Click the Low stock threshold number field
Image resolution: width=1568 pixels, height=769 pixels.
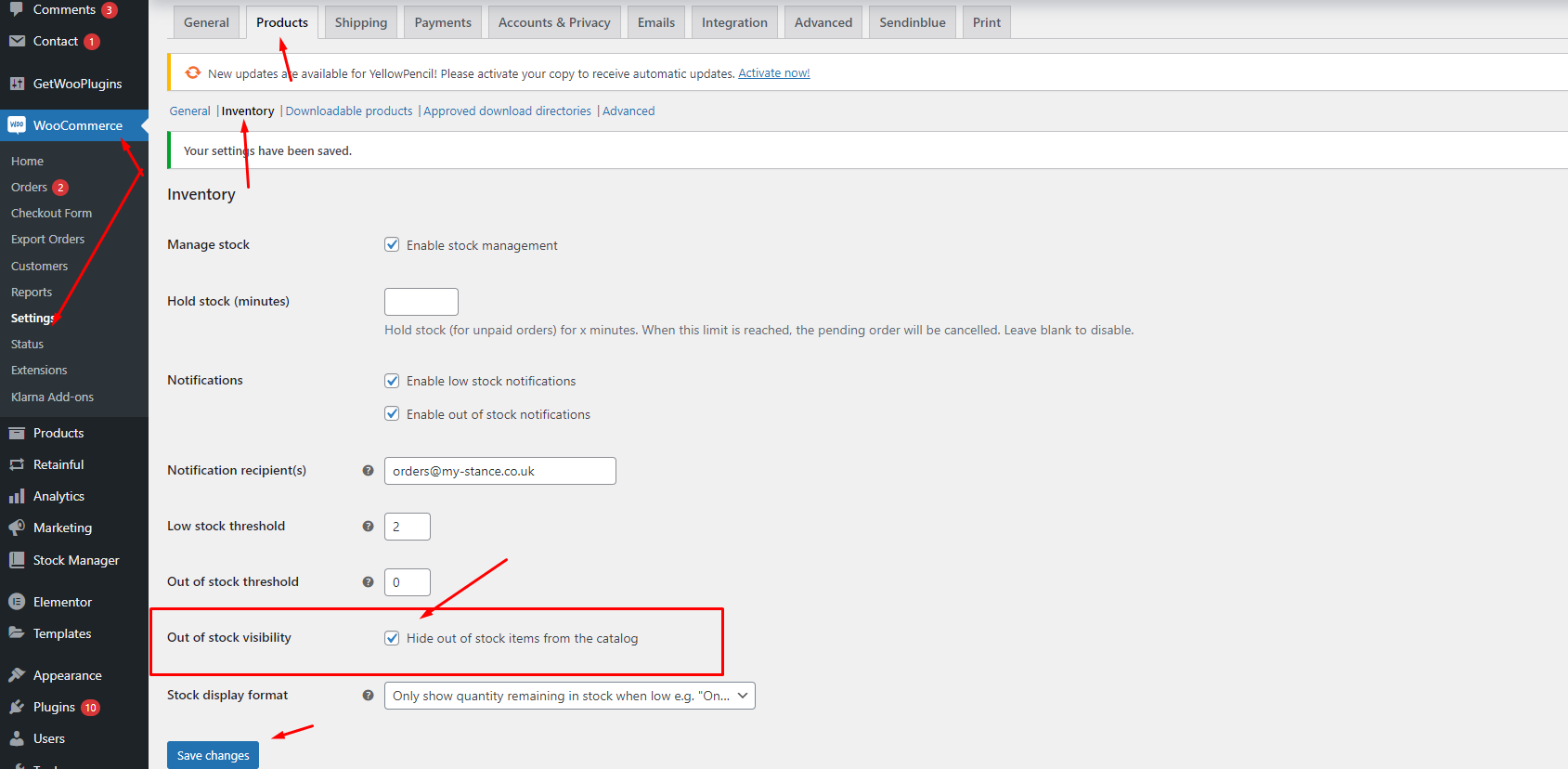(408, 527)
